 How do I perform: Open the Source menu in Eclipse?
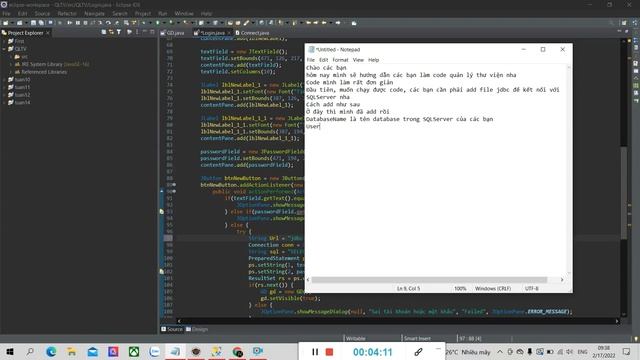pos(42,13)
